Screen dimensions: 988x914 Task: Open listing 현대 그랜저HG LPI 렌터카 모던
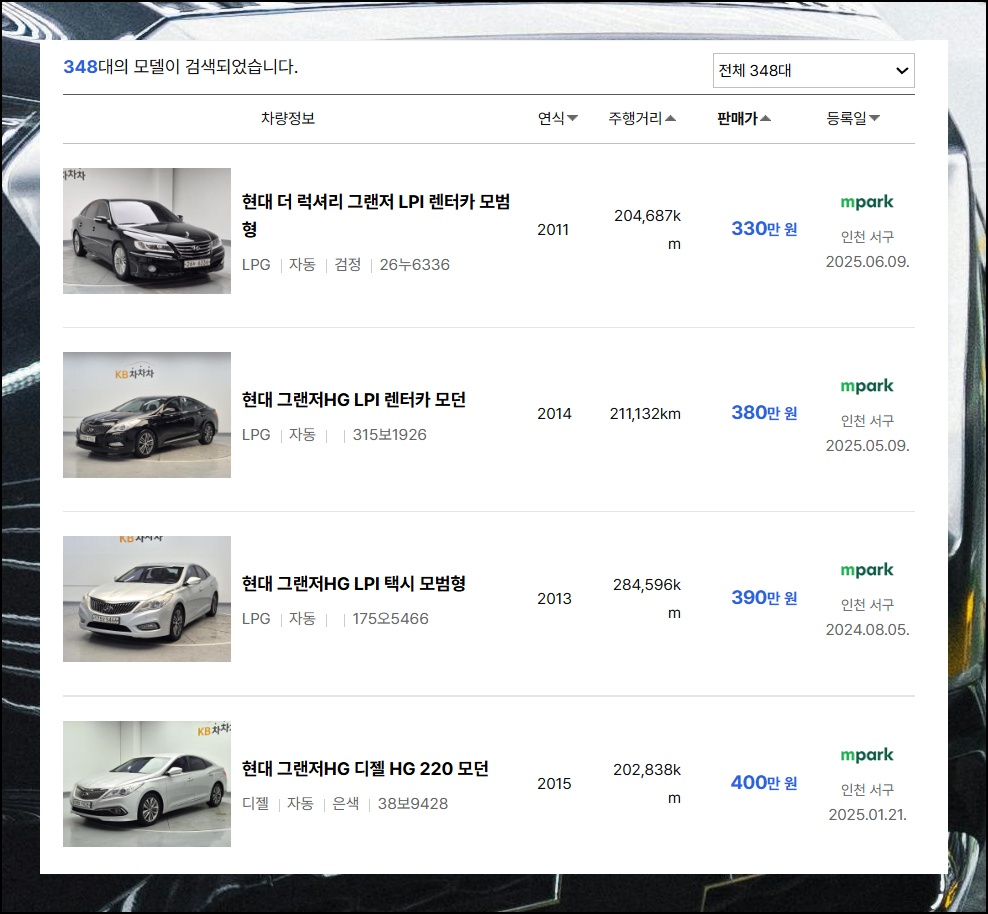[x=353, y=399]
